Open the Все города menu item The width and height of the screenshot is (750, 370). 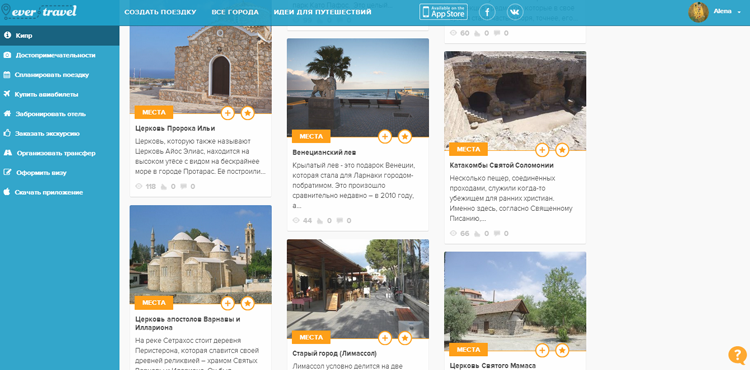click(235, 12)
